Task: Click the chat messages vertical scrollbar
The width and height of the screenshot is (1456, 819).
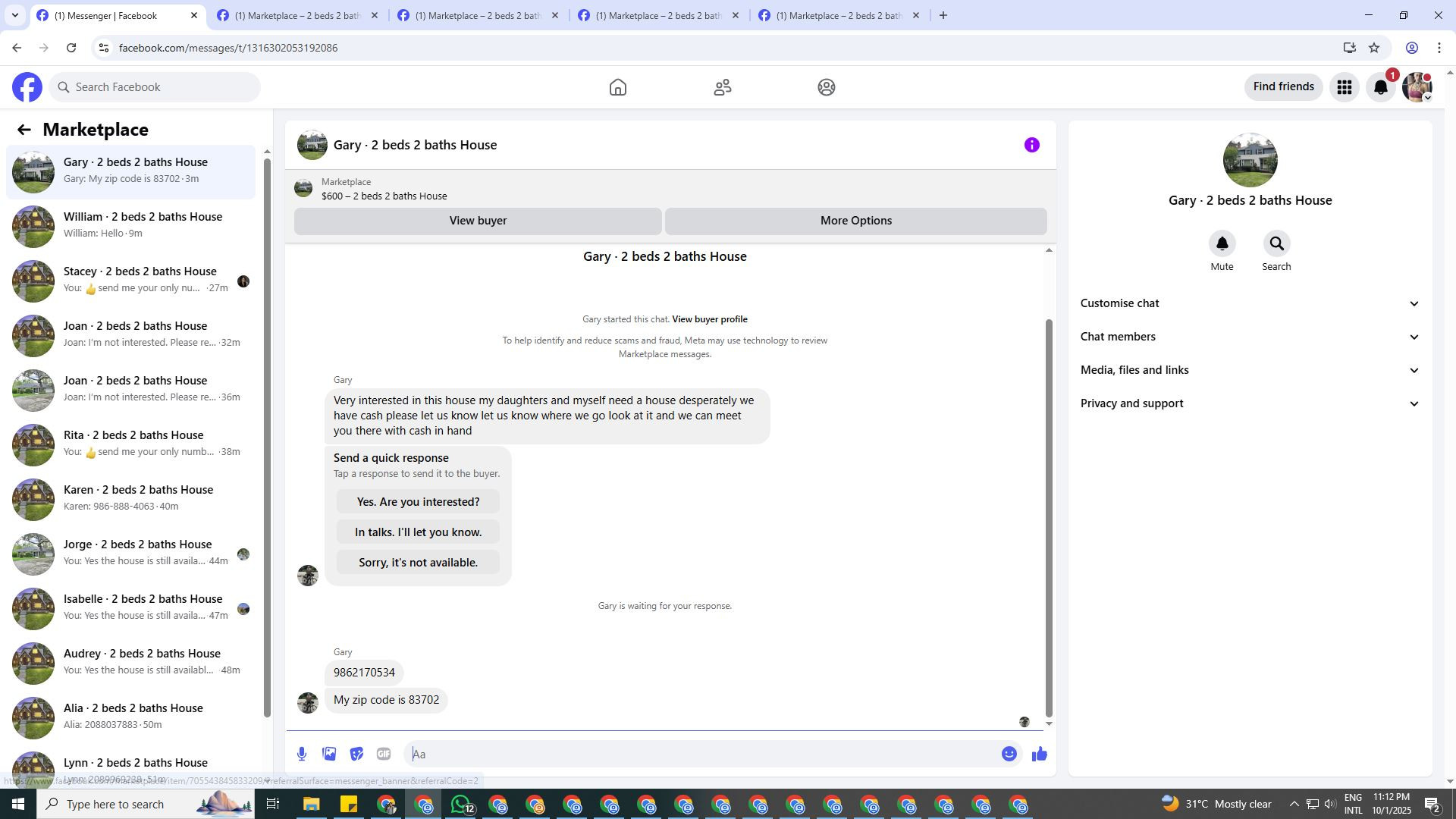Action: [x=1049, y=516]
